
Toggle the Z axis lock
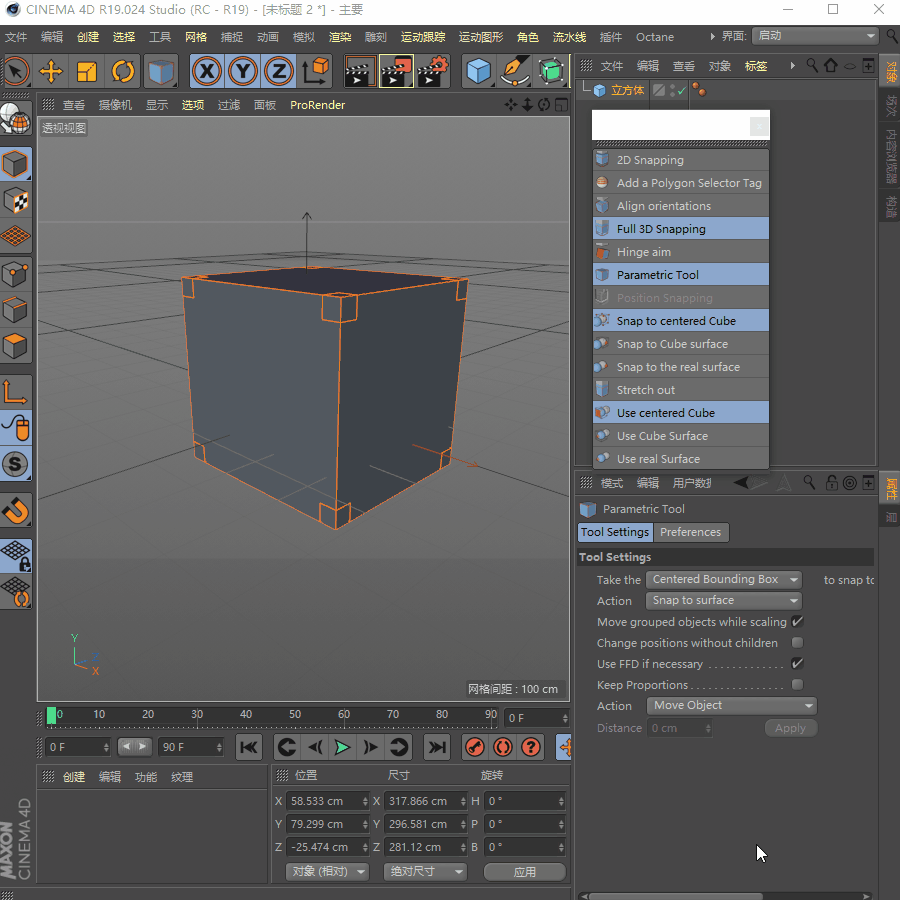point(279,71)
